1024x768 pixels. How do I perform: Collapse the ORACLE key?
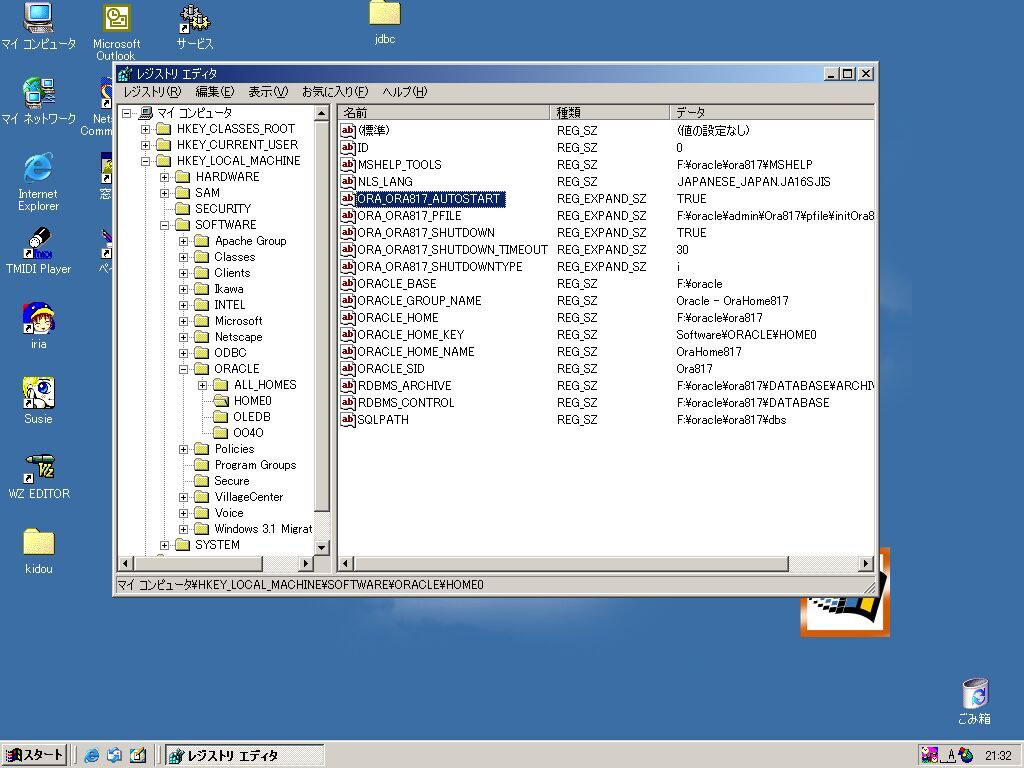(x=184, y=369)
